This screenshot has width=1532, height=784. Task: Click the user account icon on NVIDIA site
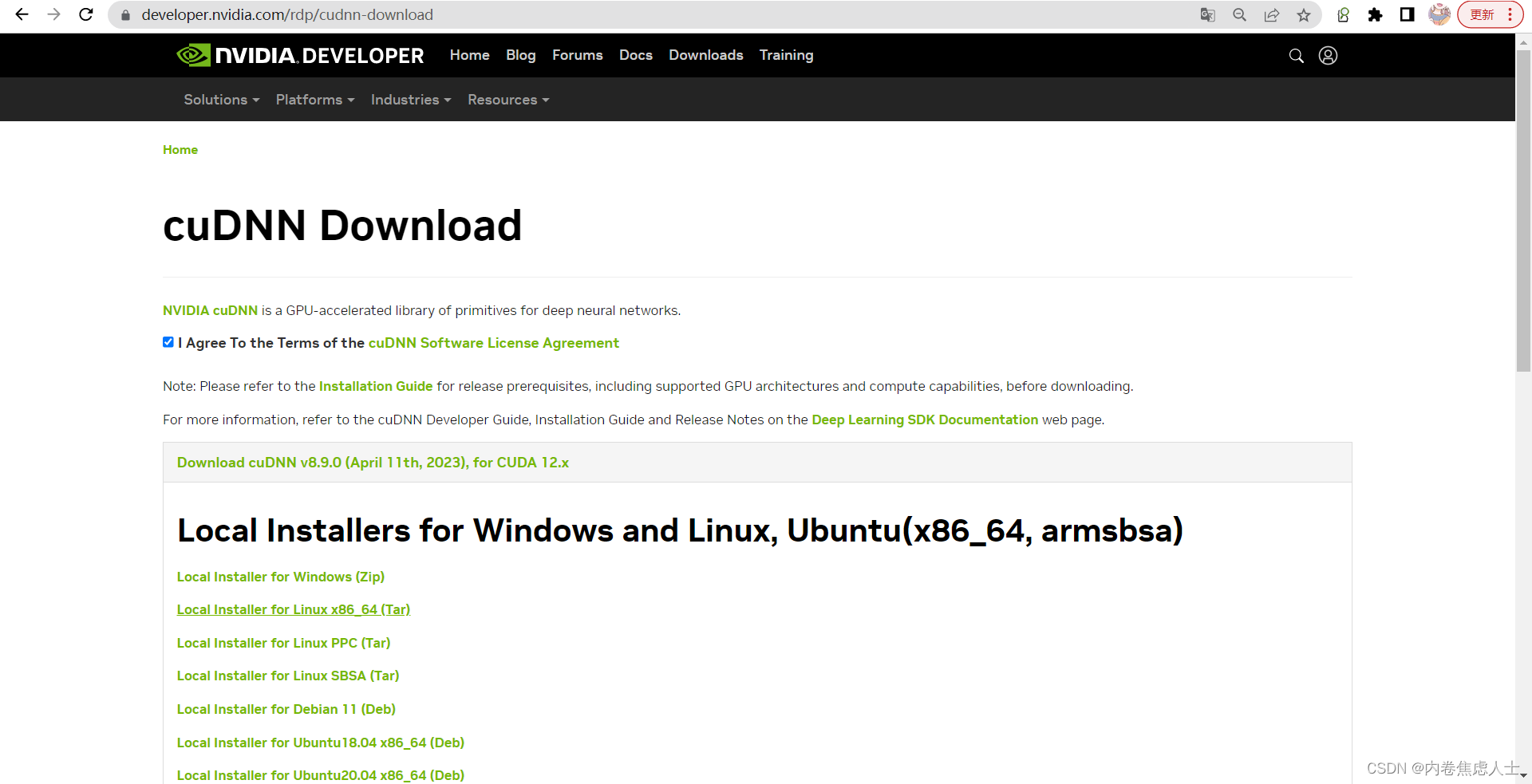1328,56
